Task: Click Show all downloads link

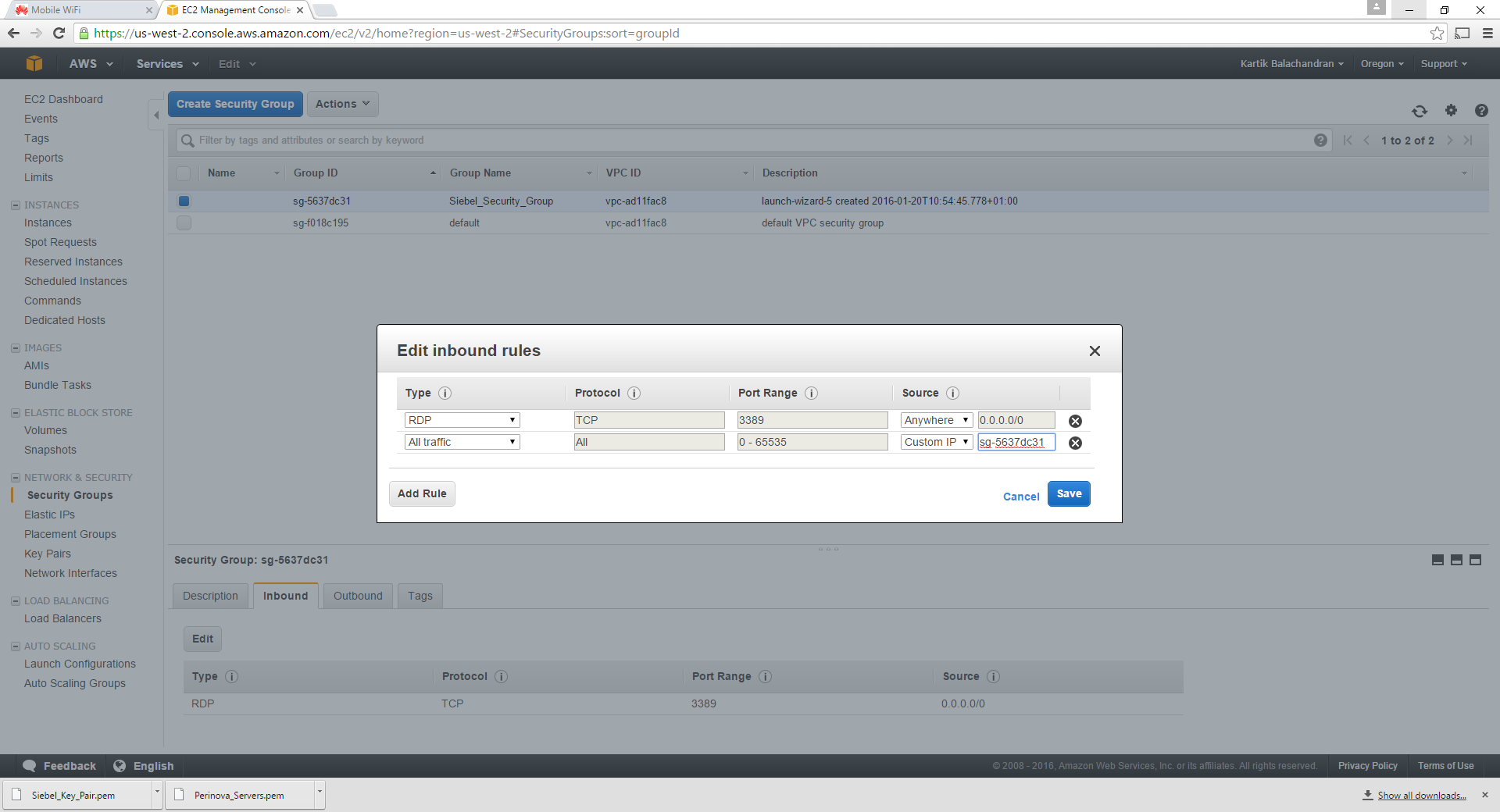Action: point(1421,796)
